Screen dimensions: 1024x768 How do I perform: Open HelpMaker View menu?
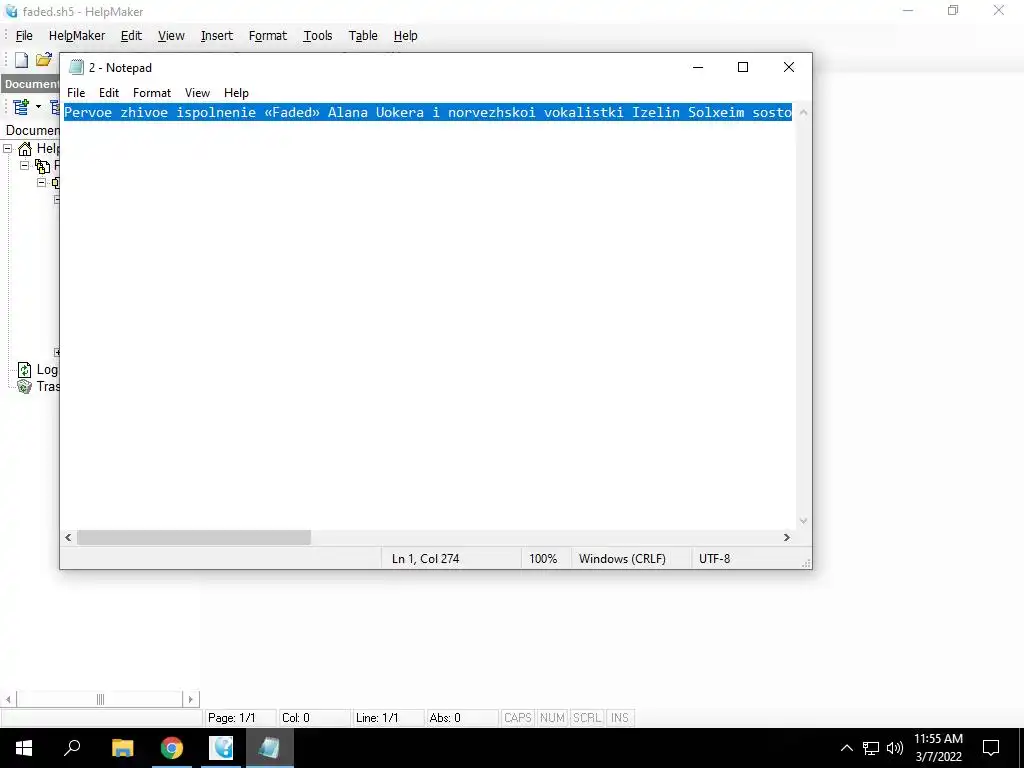[171, 36]
